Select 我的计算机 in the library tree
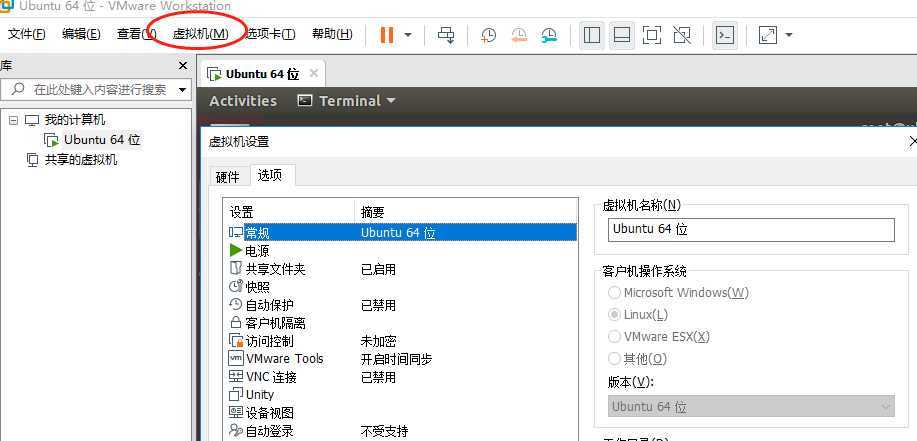This screenshot has height=441, width=917. pos(75,120)
